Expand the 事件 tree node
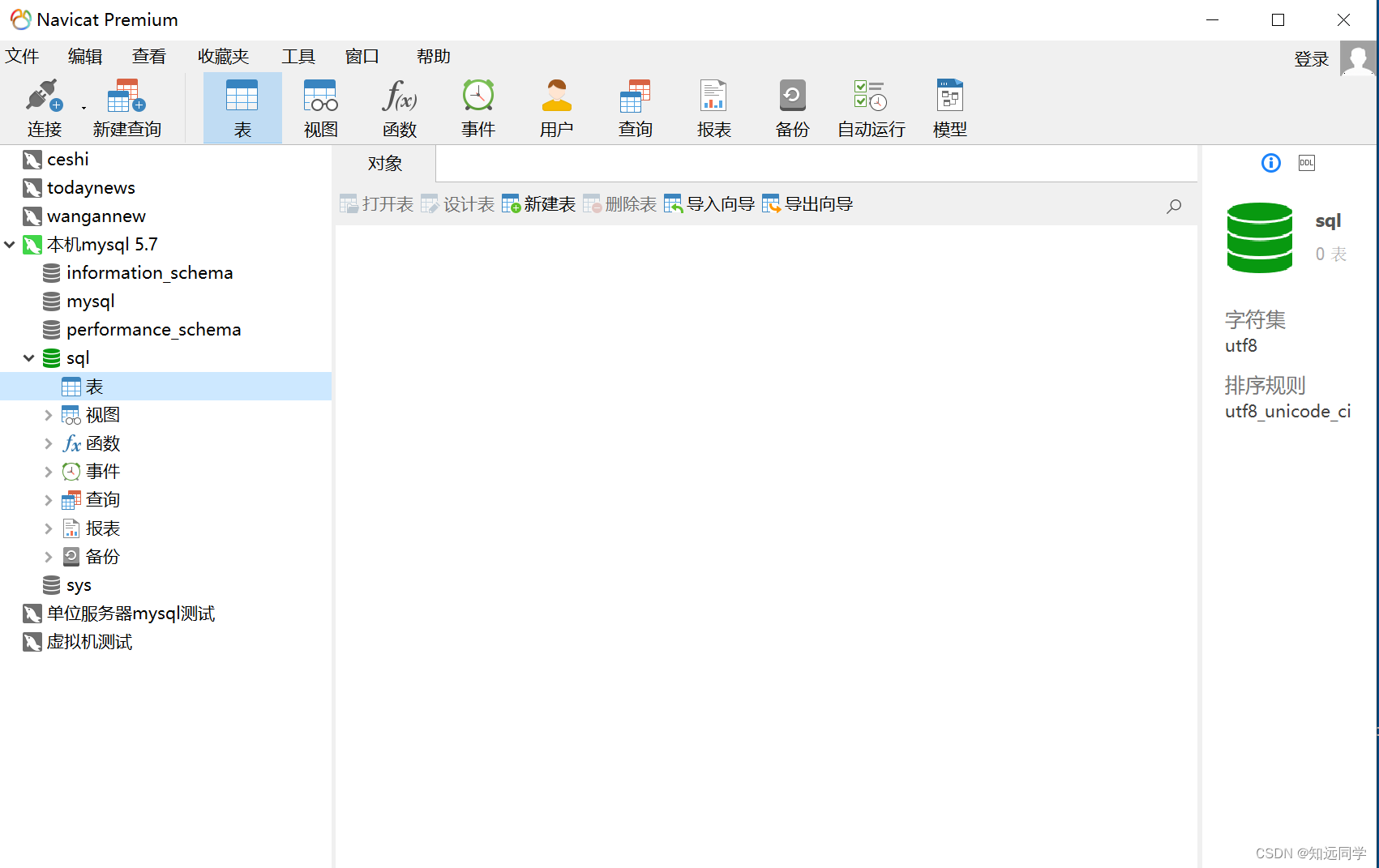The image size is (1379, 868). (x=49, y=472)
